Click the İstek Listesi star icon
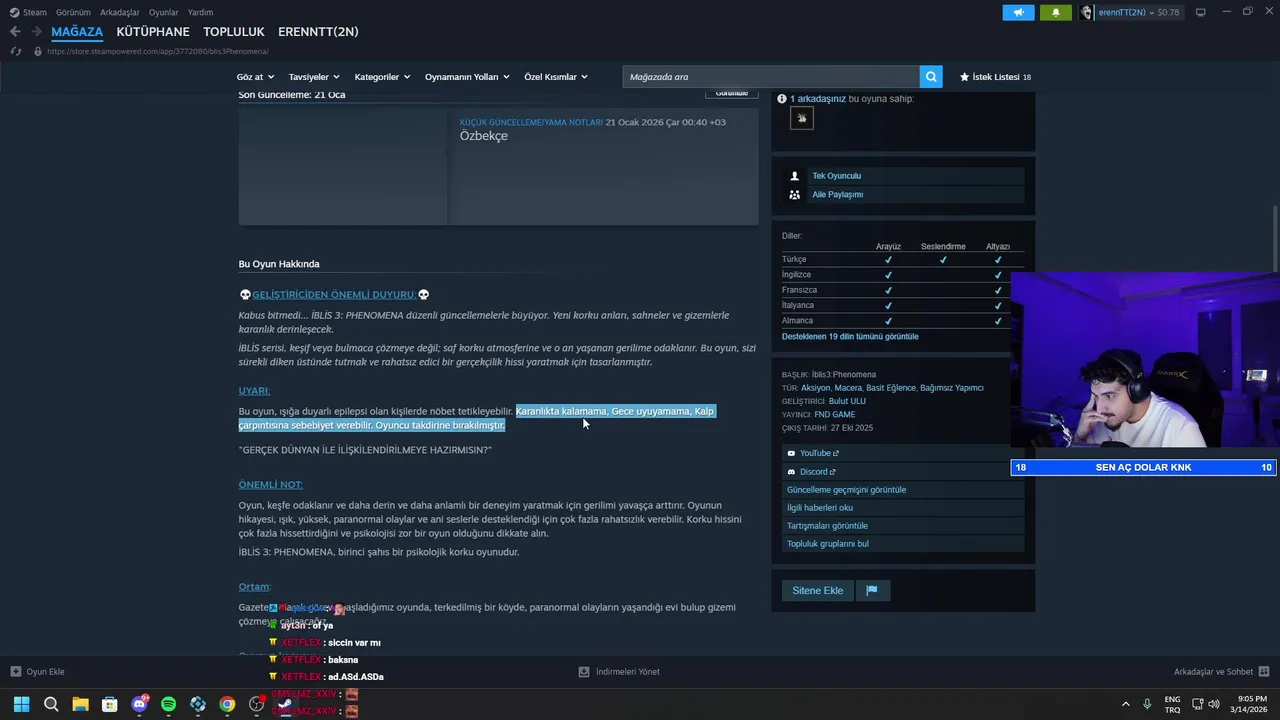The height and width of the screenshot is (720, 1280). pyautogui.click(x=965, y=77)
